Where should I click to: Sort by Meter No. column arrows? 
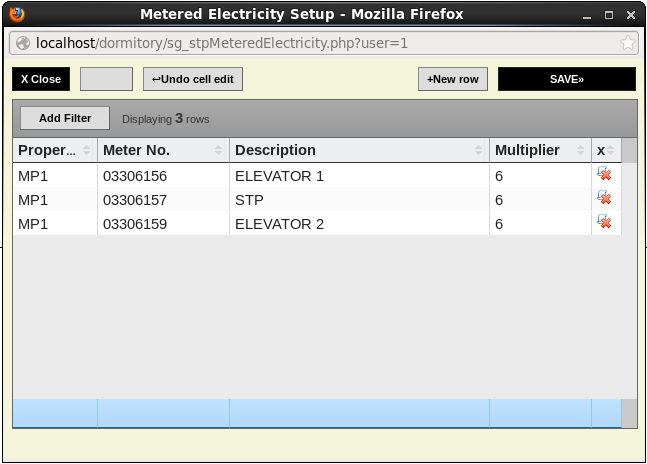click(219, 150)
